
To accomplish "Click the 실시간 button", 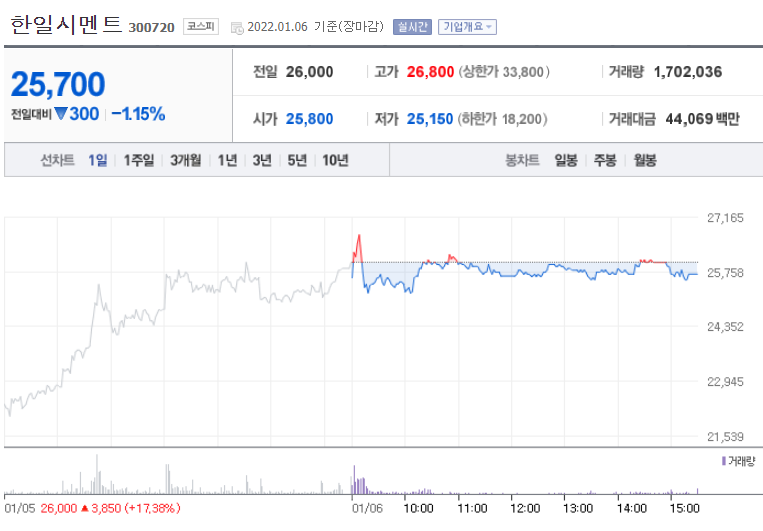I will tap(412, 27).
